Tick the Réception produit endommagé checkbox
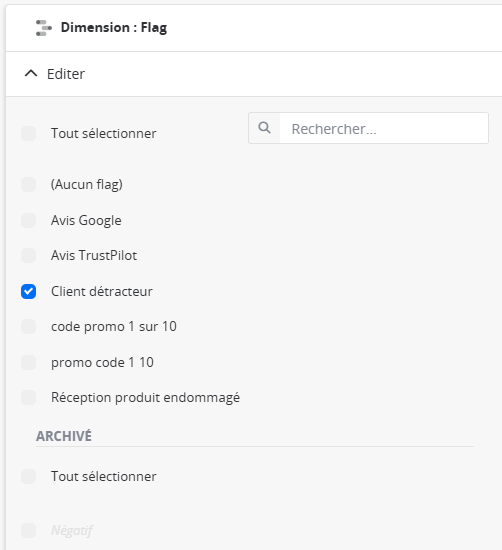This screenshot has width=502, height=550. 28,398
